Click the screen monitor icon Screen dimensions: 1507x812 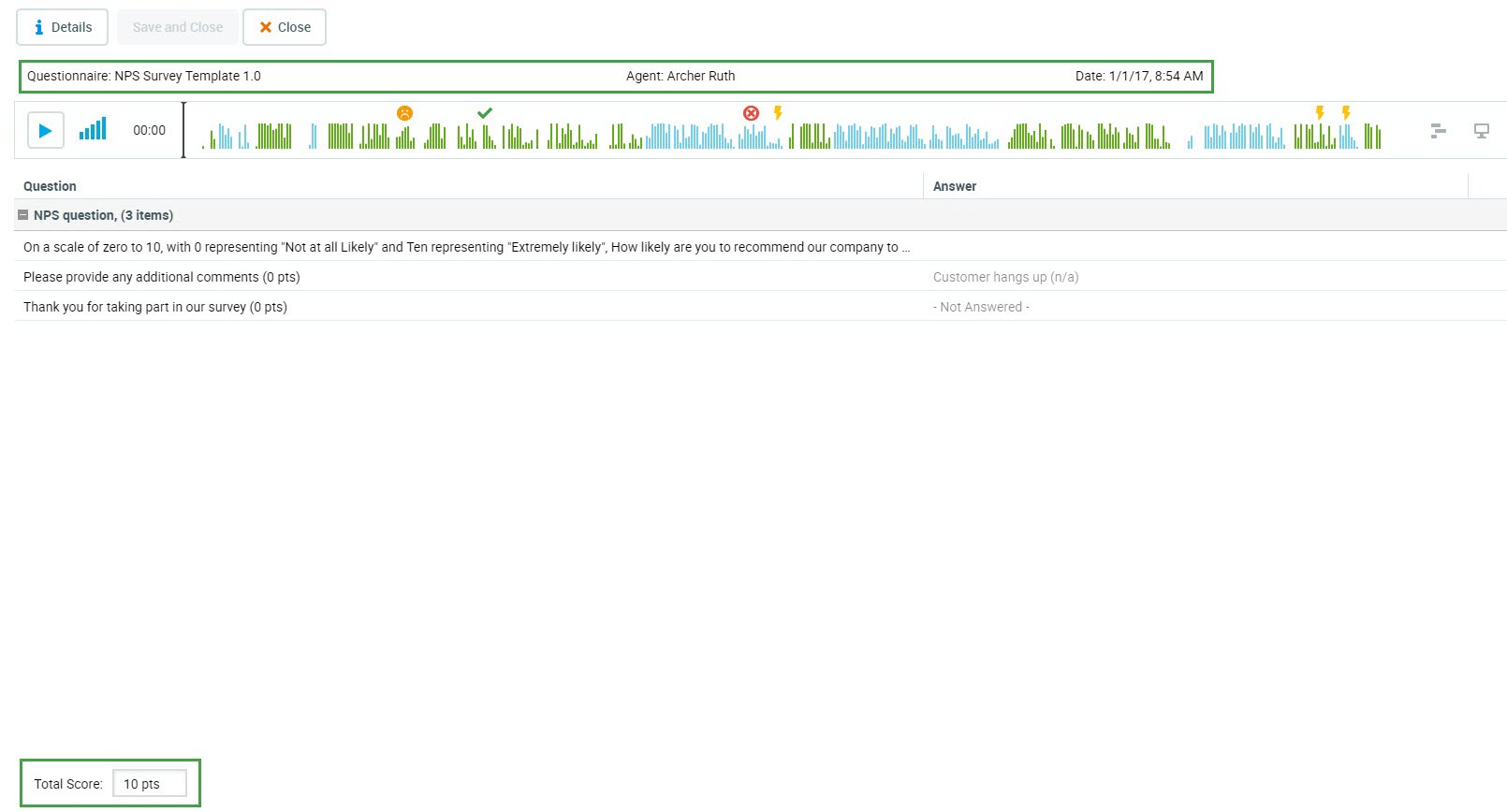click(1481, 131)
